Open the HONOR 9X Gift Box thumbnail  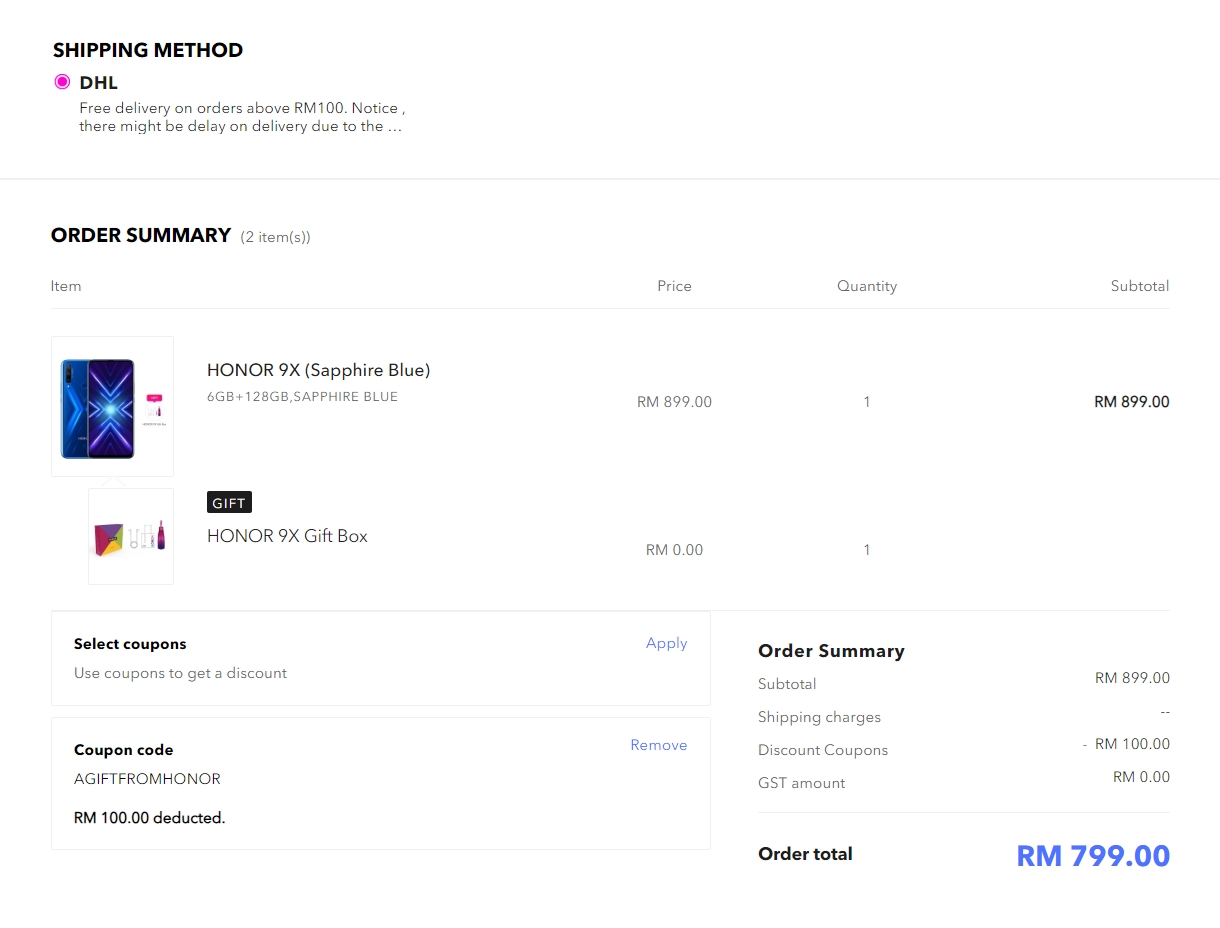tap(131, 536)
